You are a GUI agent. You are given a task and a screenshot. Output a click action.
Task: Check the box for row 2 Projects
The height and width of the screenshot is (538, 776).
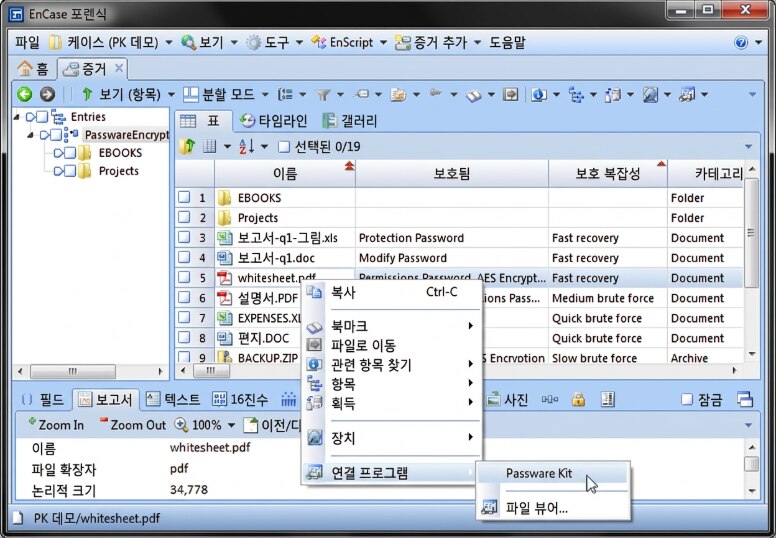184,217
